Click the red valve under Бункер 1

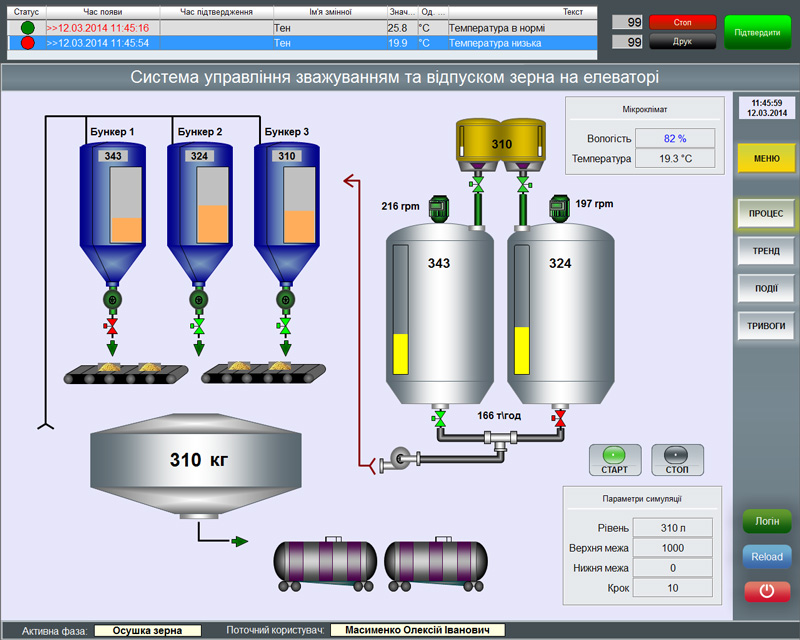(x=112, y=327)
